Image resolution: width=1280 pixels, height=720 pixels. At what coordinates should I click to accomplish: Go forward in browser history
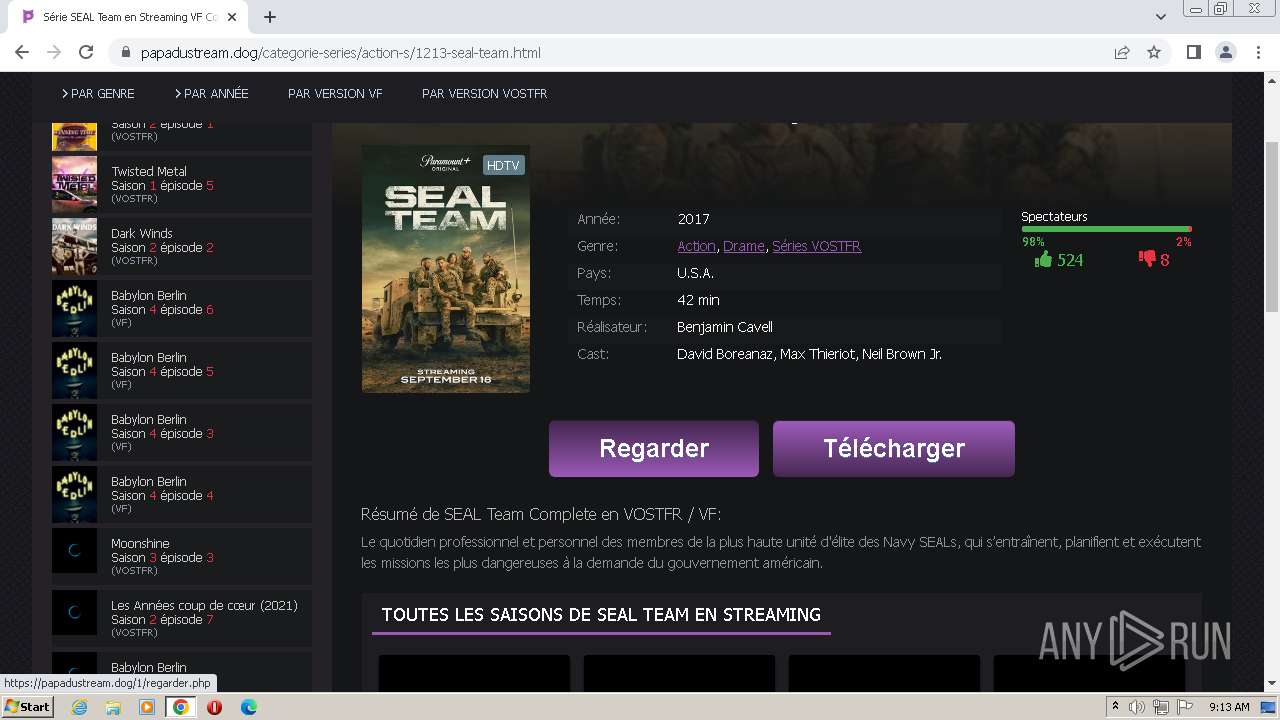pyautogui.click(x=54, y=53)
